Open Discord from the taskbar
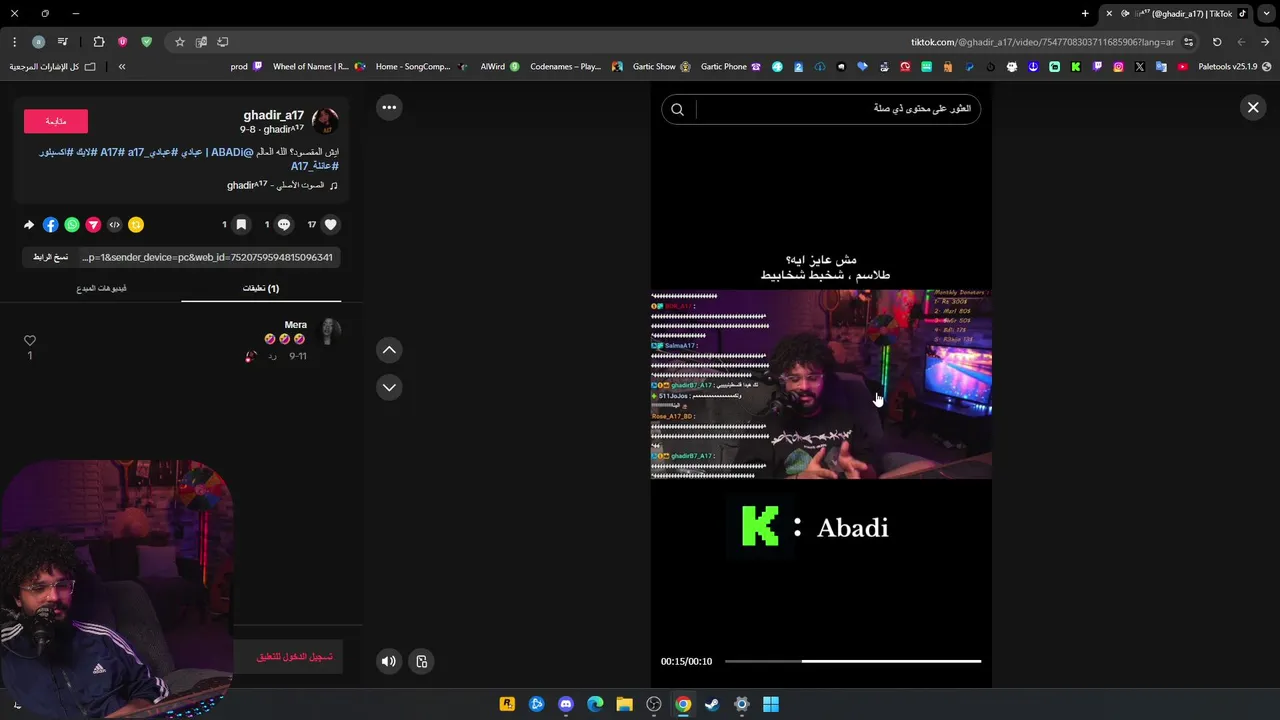Image resolution: width=1280 pixels, height=720 pixels. (566, 704)
